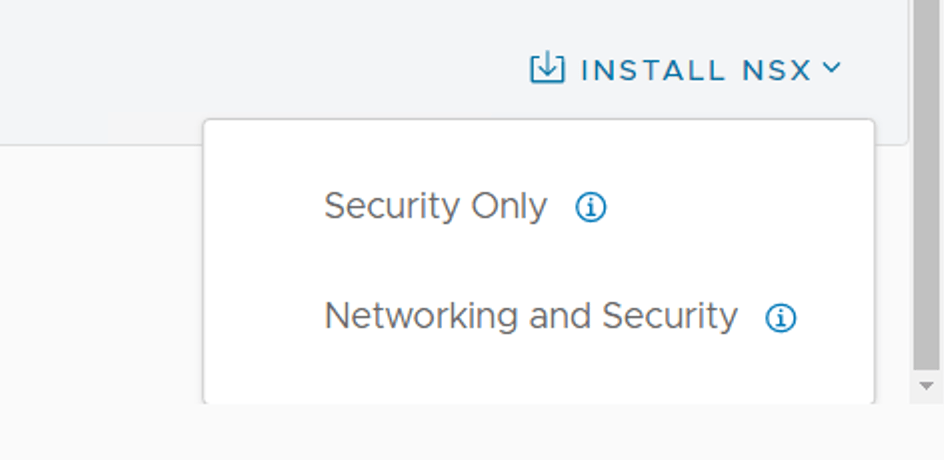
Task: Pick the Security Only install mode
Action: tap(436, 207)
